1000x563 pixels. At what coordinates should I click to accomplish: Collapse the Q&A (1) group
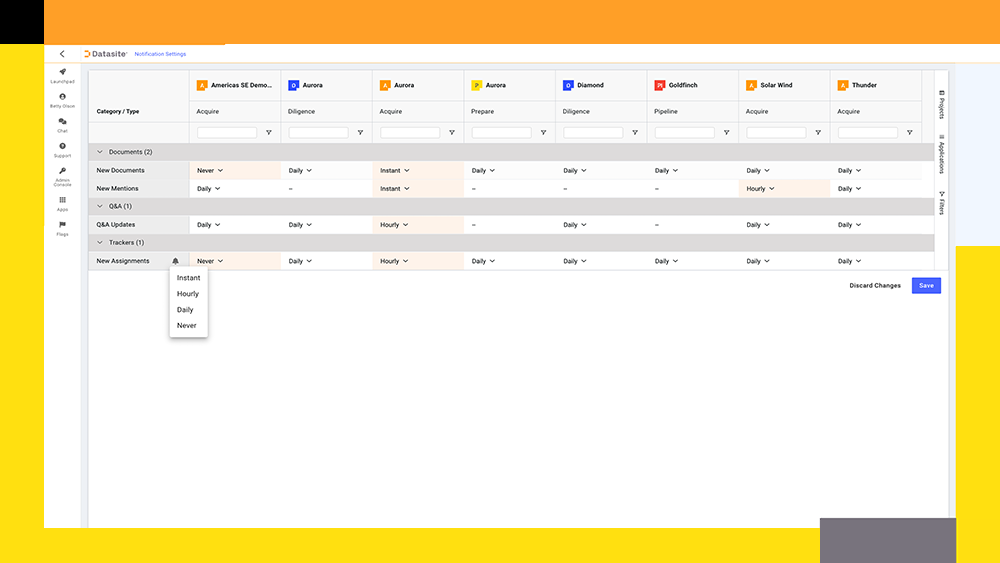[99, 206]
